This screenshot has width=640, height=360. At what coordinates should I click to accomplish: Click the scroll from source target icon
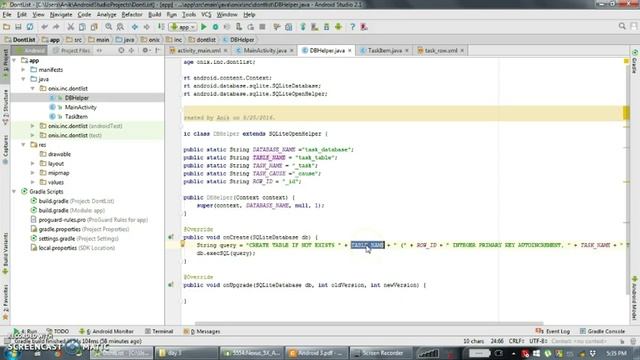click(x=121, y=51)
